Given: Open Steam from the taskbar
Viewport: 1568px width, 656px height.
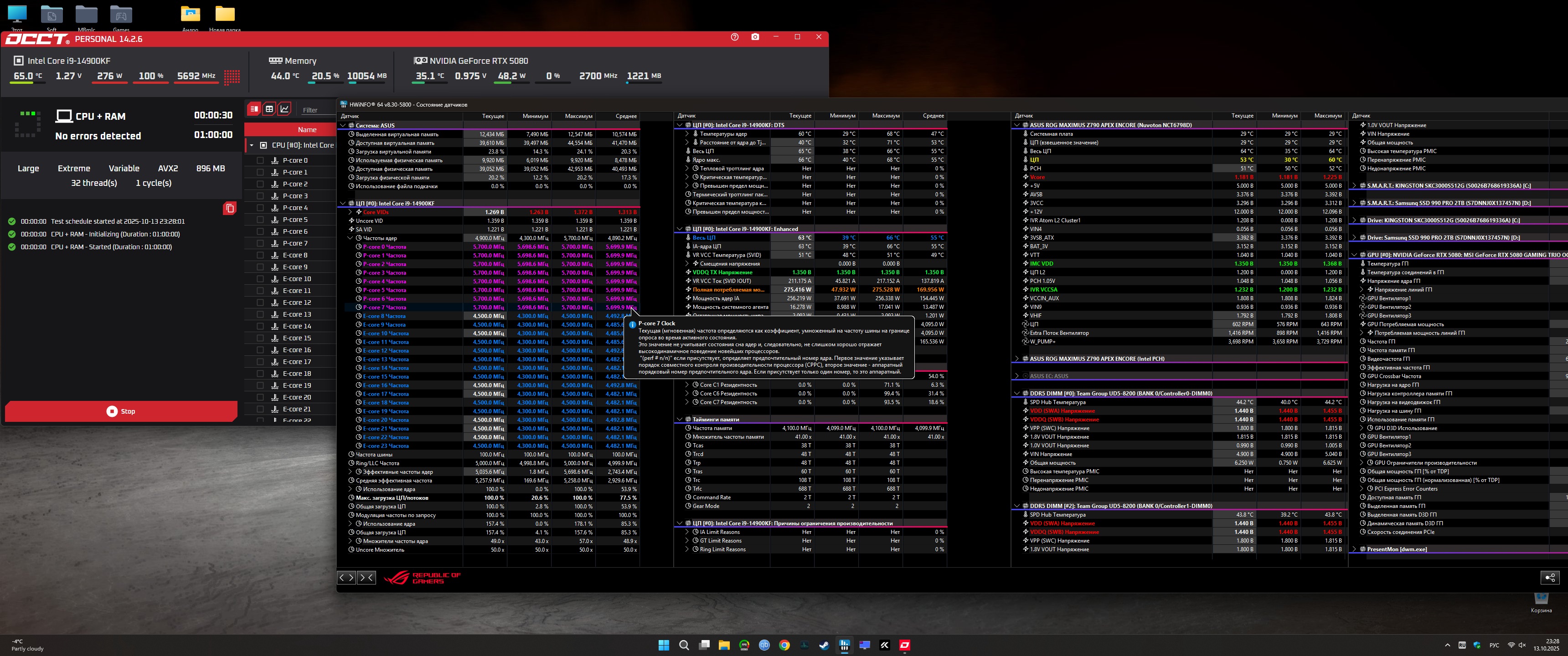Looking at the screenshot, I should pos(824,645).
